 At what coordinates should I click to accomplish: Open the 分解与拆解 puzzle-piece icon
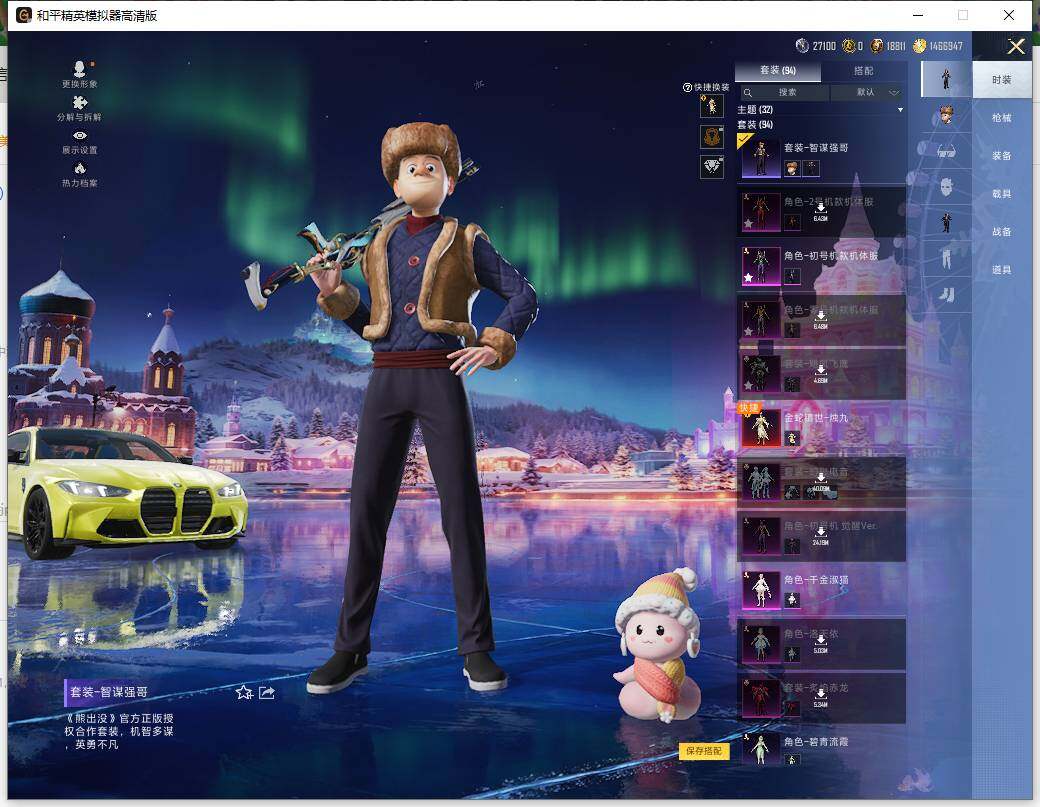click(80, 103)
